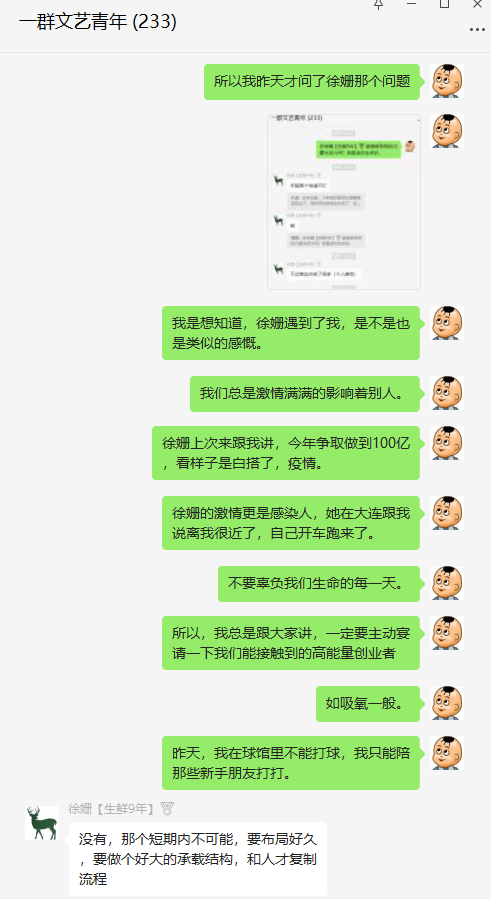Click the '徐姗的激情更是感染人' message bubble
The image size is (491, 899).
[x=291, y=523]
